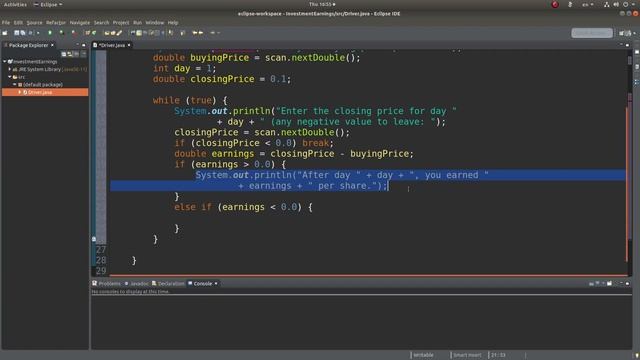Viewport: 640px width, 360px height.
Task: Click the New Java Package toolbar icon
Action: click(x=87, y=33)
